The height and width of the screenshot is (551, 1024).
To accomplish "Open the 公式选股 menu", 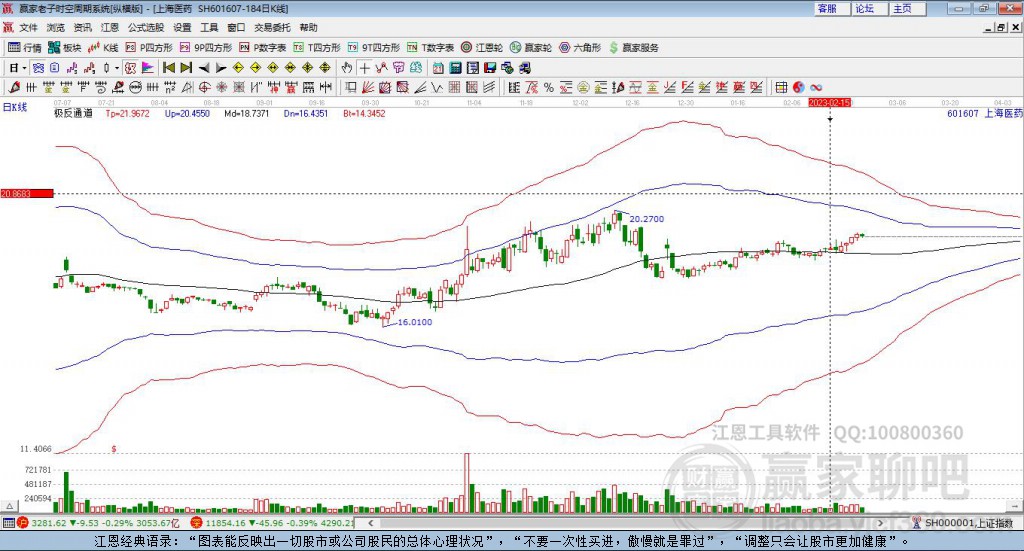I will point(144,27).
